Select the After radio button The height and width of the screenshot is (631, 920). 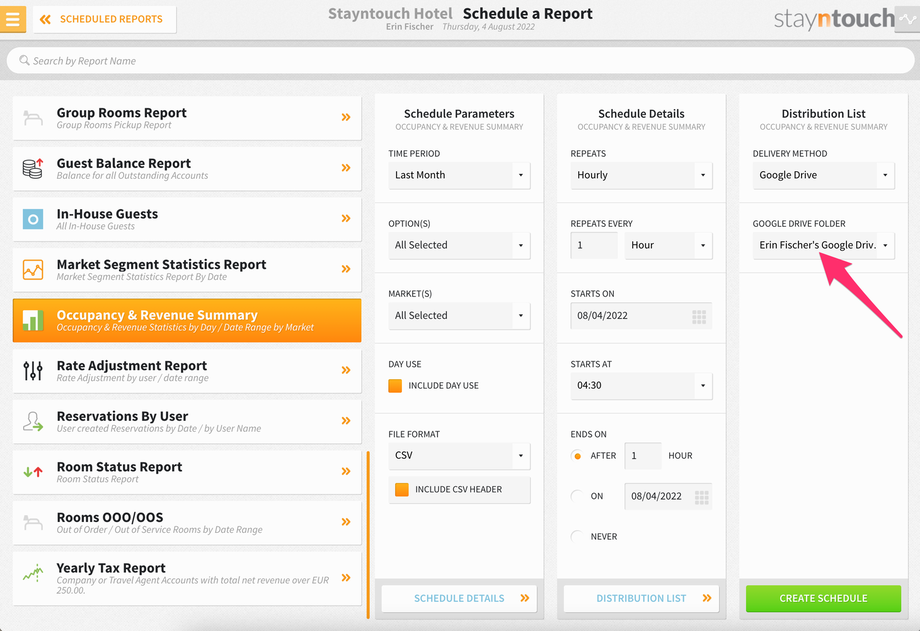coord(577,455)
